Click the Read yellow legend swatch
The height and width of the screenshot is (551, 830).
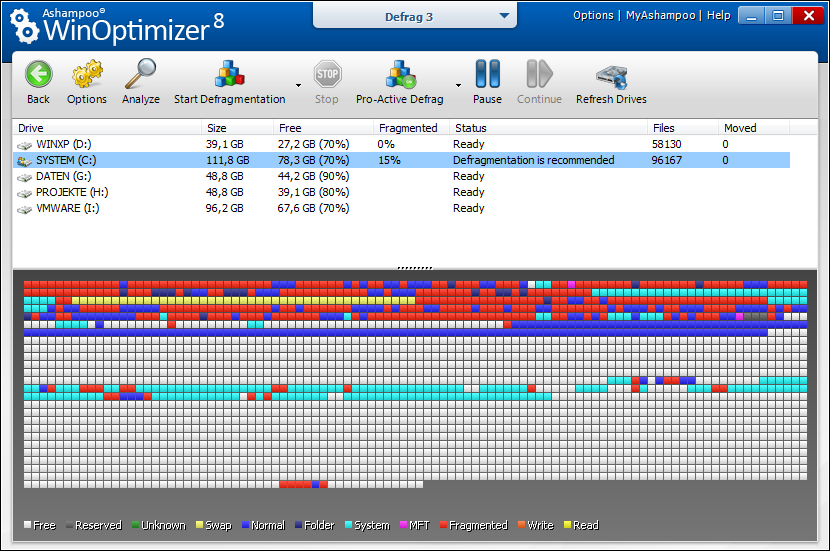567,525
